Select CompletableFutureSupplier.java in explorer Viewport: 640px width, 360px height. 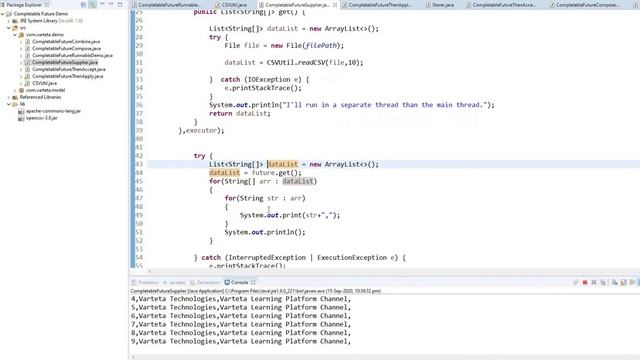(65, 62)
